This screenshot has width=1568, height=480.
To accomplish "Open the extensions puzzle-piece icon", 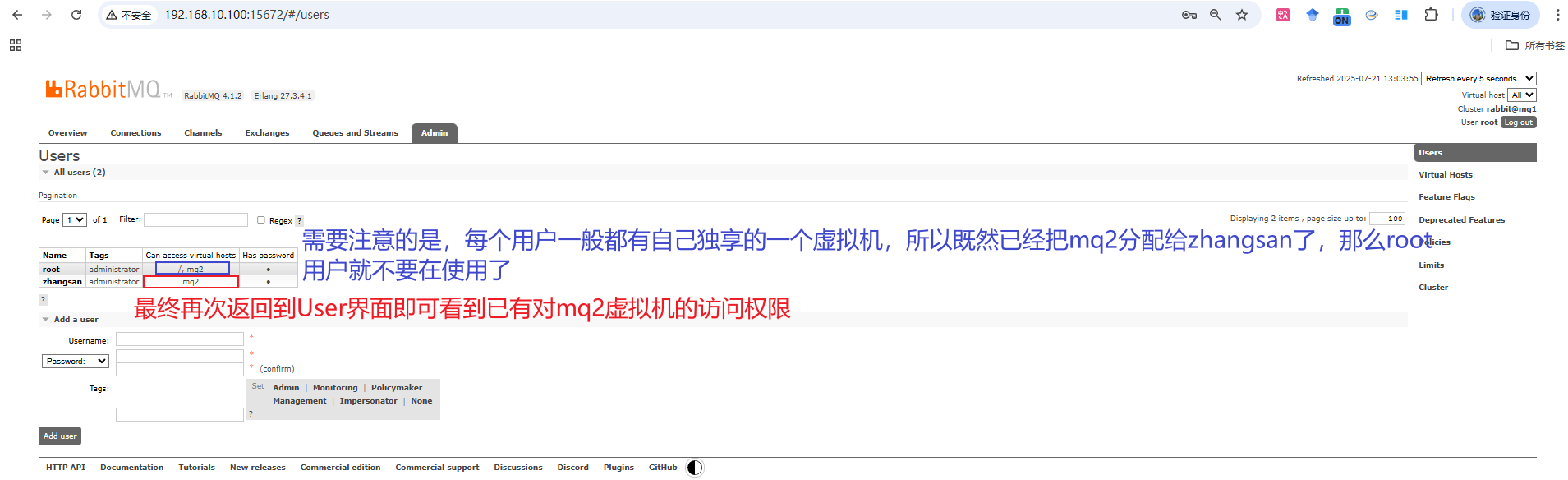I will pos(1431,15).
